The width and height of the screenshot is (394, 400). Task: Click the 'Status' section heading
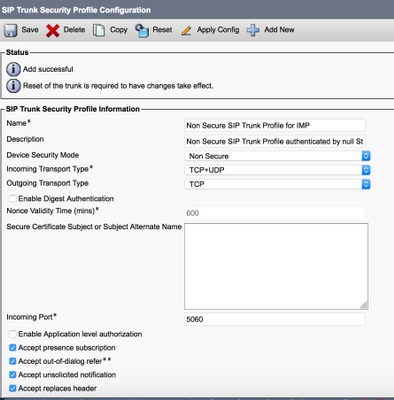pyautogui.click(x=17, y=52)
